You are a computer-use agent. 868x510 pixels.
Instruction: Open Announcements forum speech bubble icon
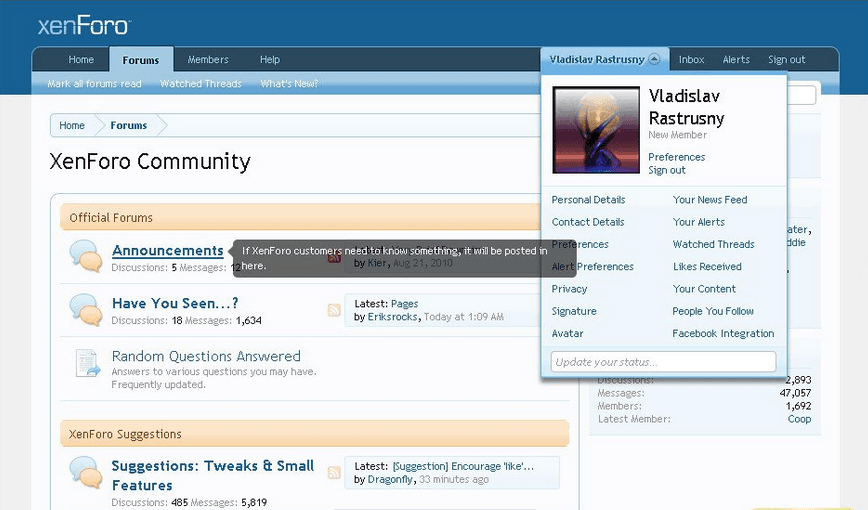click(x=86, y=256)
